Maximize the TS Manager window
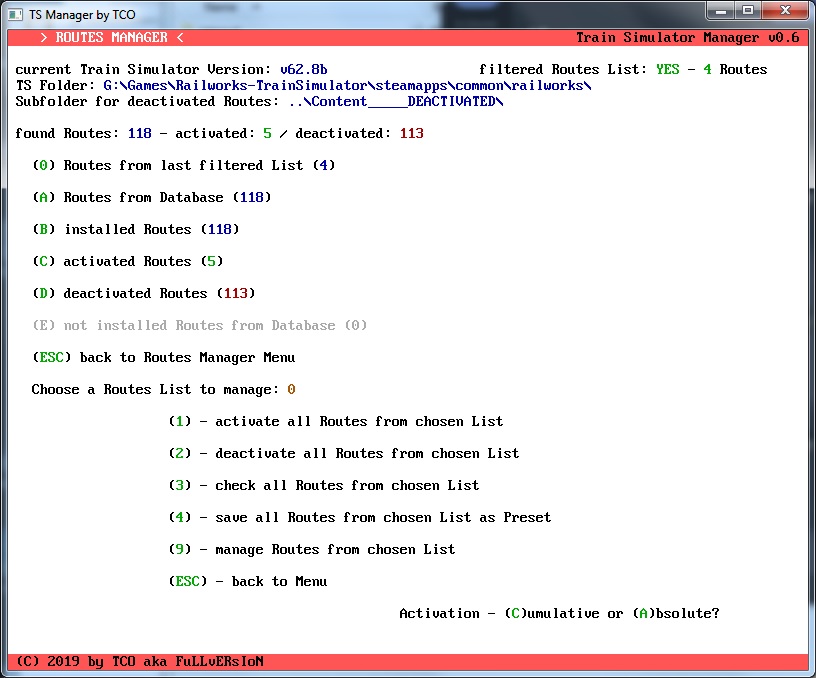Viewport: 816px width, 678px height. (x=748, y=10)
